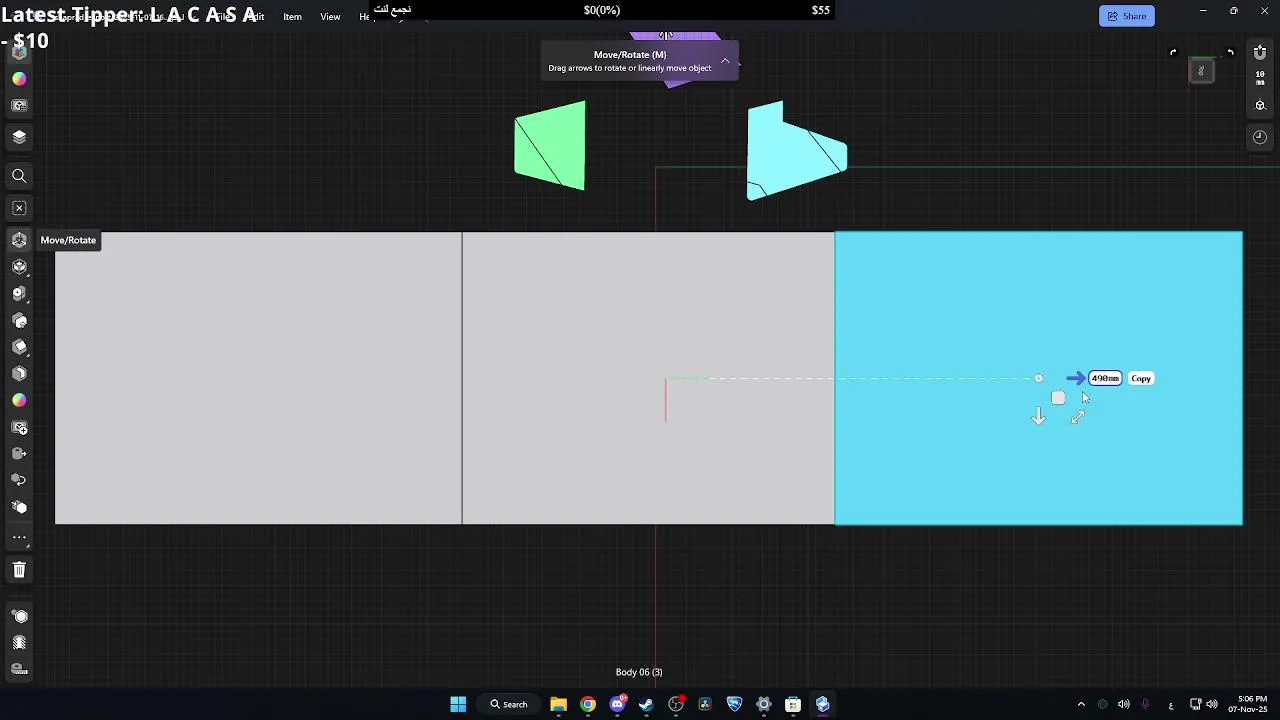Click the cube tool directly below Move/Rotate
Viewport: 1280px width, 720px height.
[19, 267]
